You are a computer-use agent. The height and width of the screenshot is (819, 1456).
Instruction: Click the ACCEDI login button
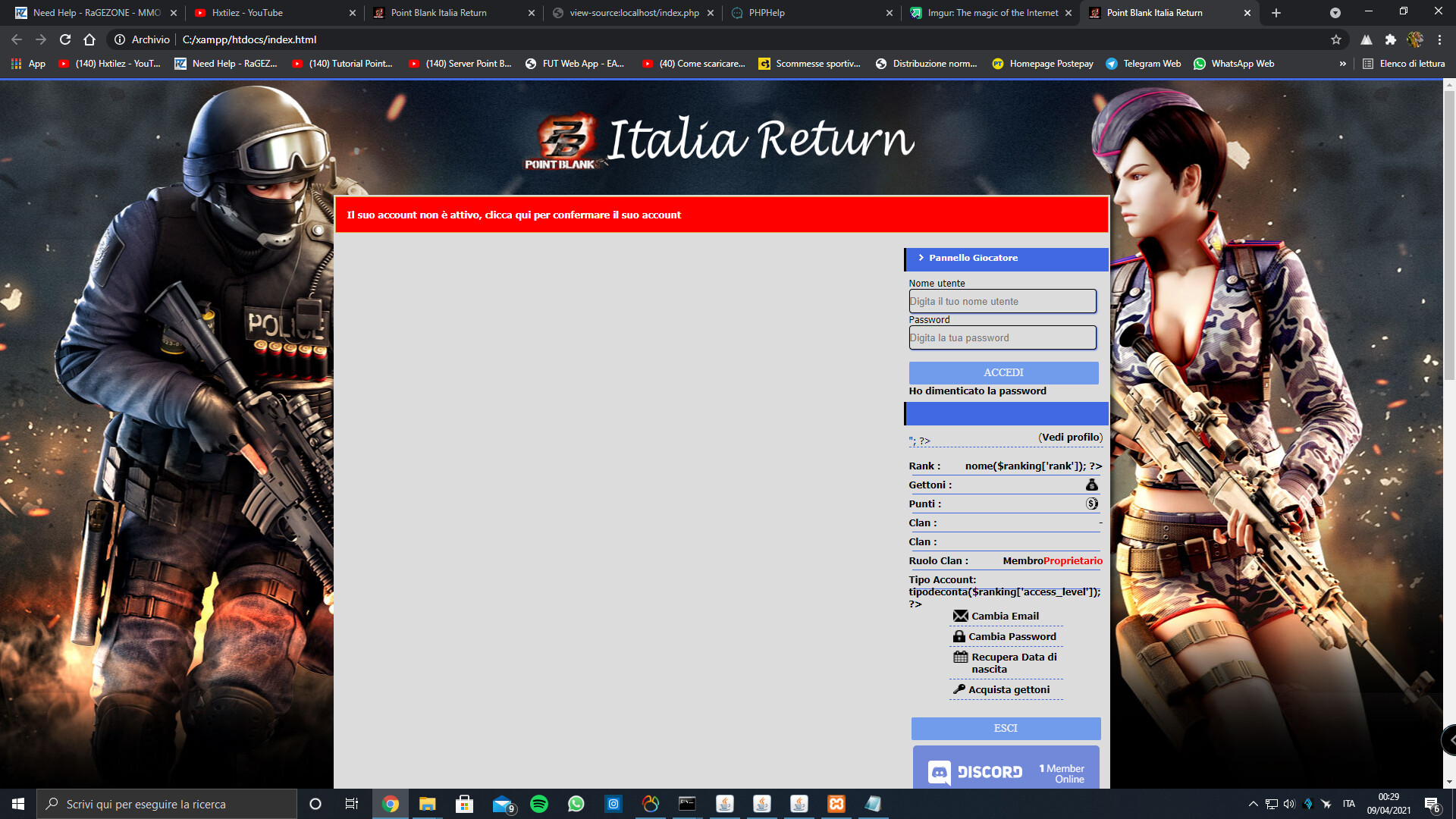point(1003,372)
